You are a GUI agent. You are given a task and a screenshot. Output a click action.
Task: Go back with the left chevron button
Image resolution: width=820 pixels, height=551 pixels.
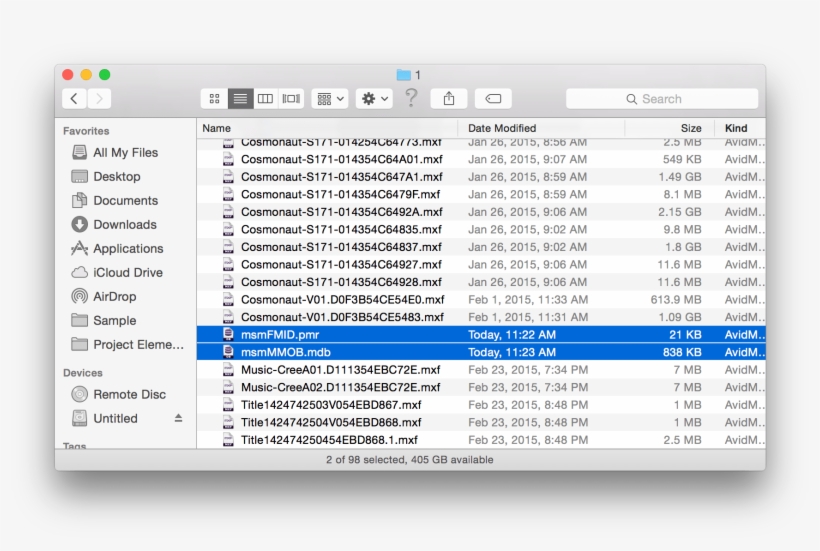[x=74, y=98]
